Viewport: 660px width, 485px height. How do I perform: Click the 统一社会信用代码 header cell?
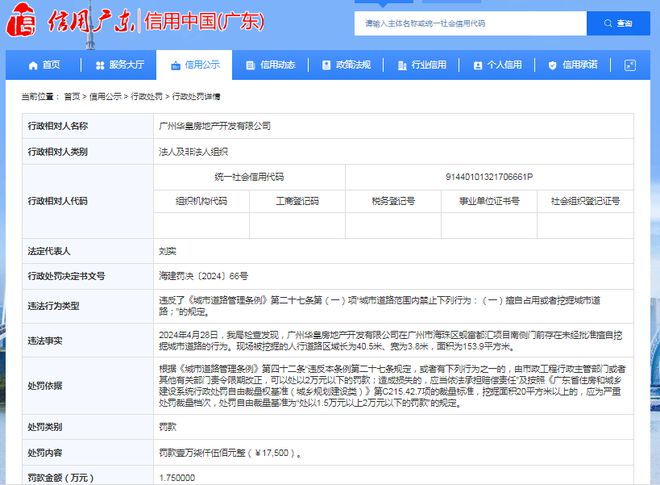pyautogui.click(x=249, y=177)
